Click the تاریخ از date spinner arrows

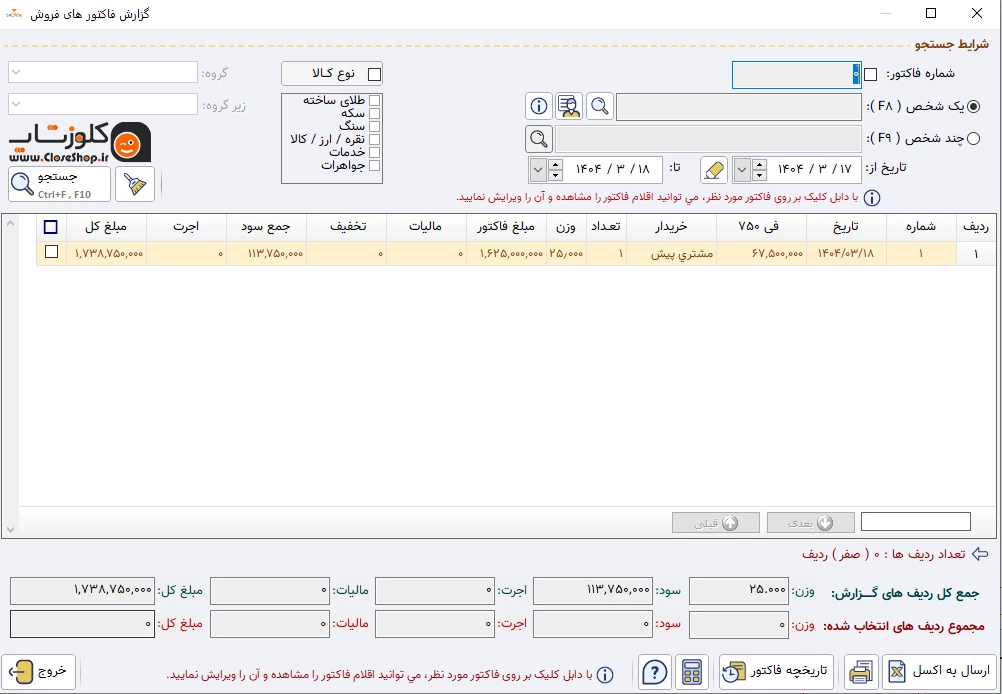pyautogui.click(x=759, y=170)
